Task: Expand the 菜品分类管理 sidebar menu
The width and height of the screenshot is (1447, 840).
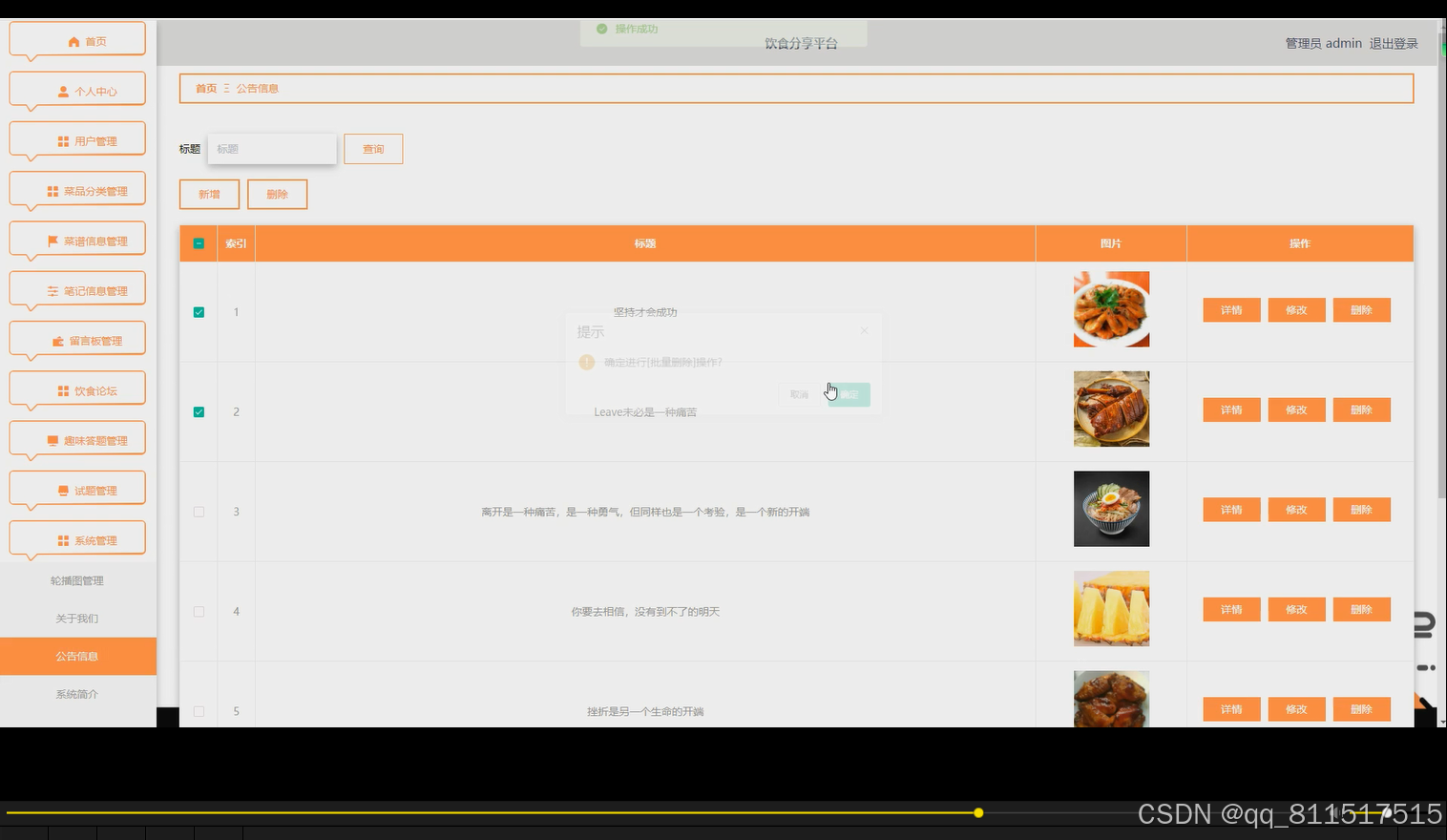Action: pyautogui.click(x=77, y=190)
